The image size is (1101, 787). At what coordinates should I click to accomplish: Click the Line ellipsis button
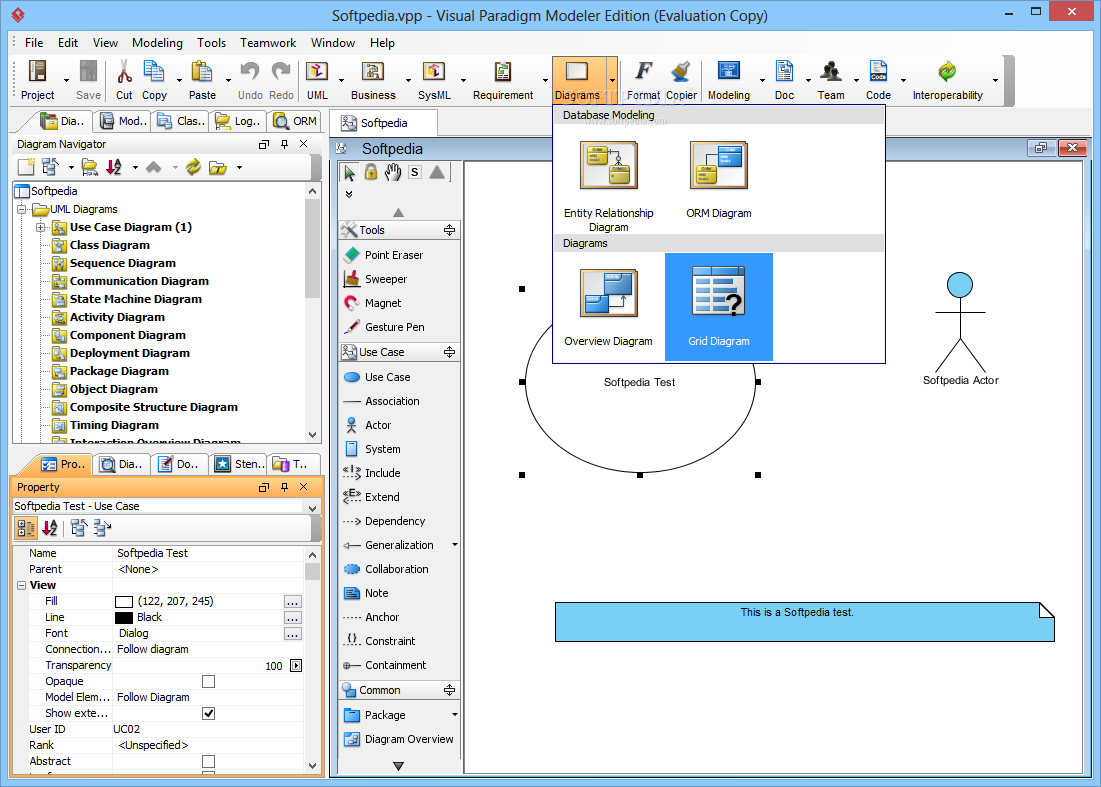[x=293, y=618]
